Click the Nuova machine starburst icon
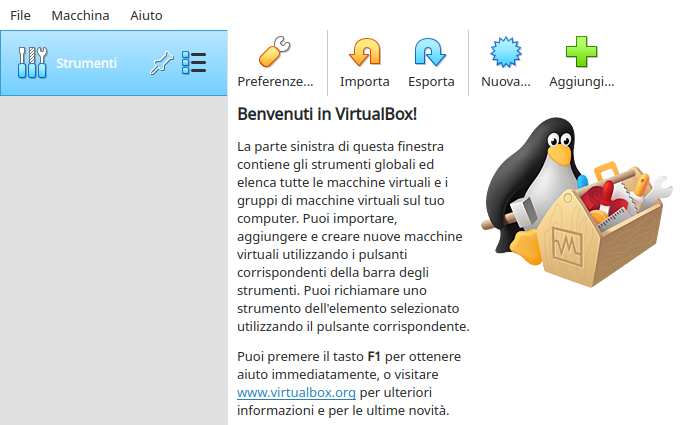 click(506, 52)
